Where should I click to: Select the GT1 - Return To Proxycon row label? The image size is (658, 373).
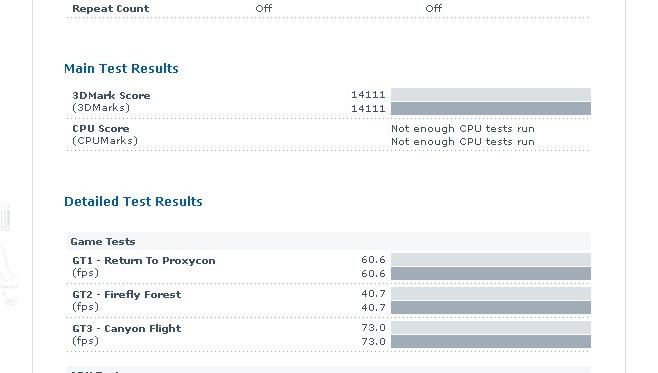pos(144,261)
